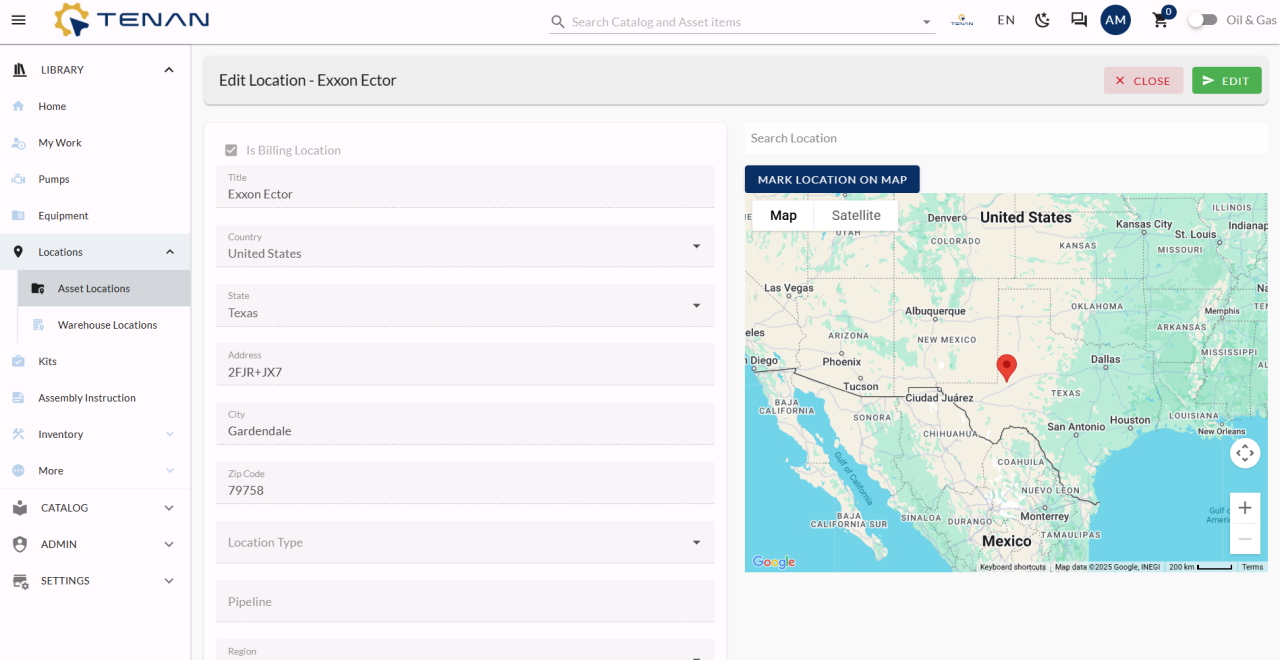Collapse the Library section
The image size is (1280, 660).
[169, 70]
